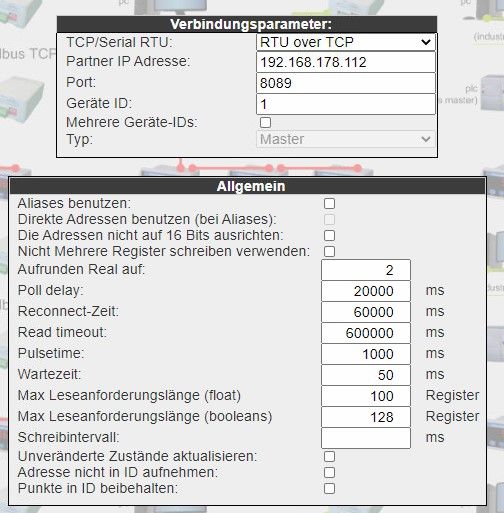Enable Punkte in ID beibehalten checkbox
The width and height of the screenshot is (504, 513).
(x=329, y=489)
